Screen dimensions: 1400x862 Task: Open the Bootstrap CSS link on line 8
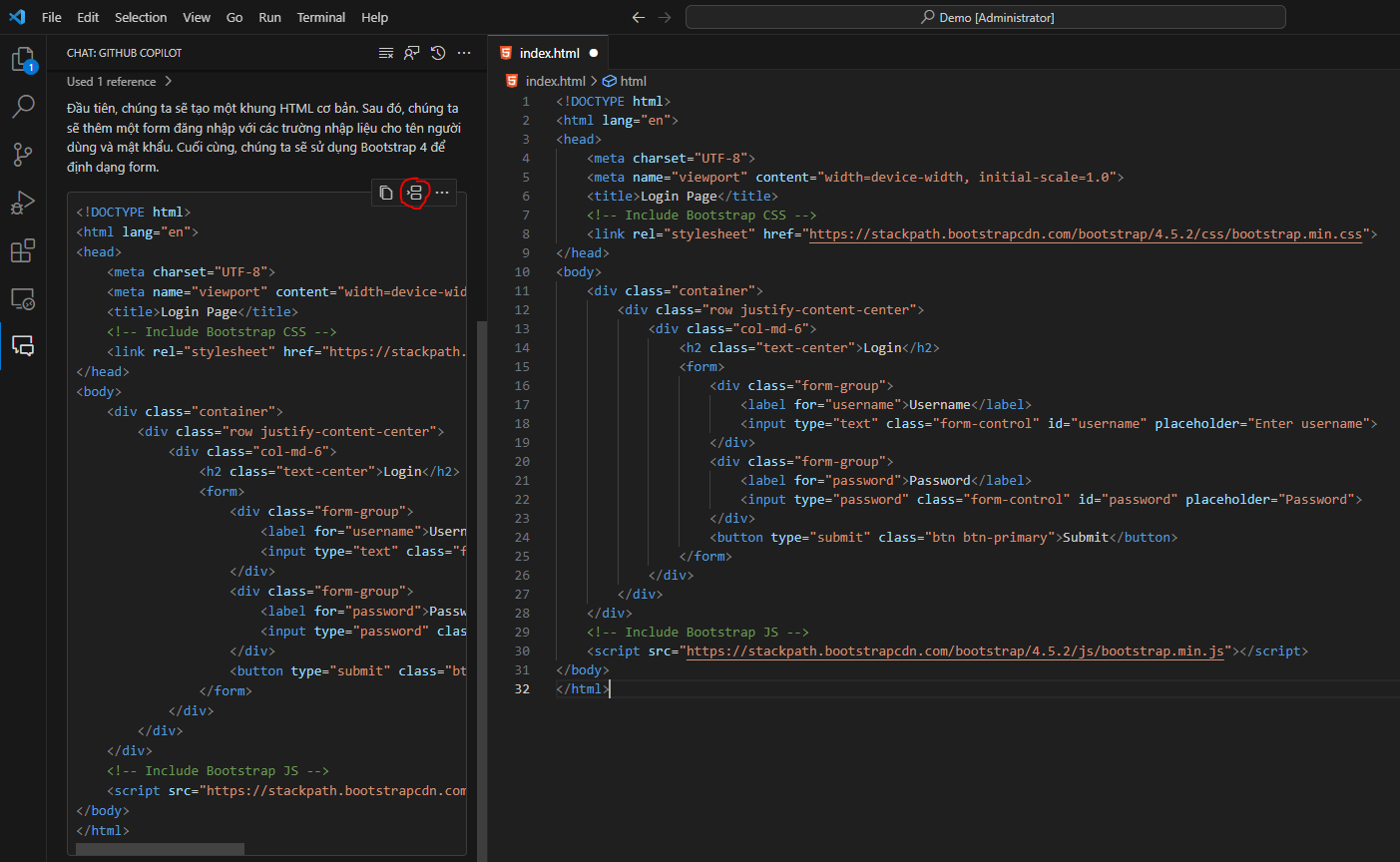[x=1085, y=234]
